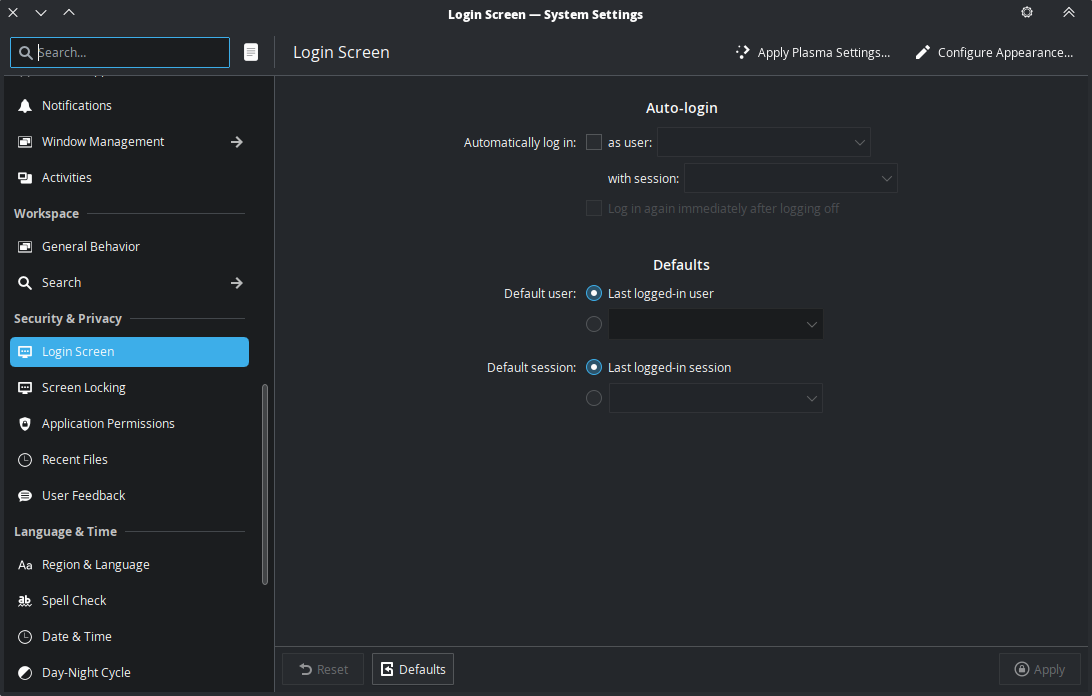Click the Notifications bell icon
Screen dimensions: 1092x696
pos(25,106)
